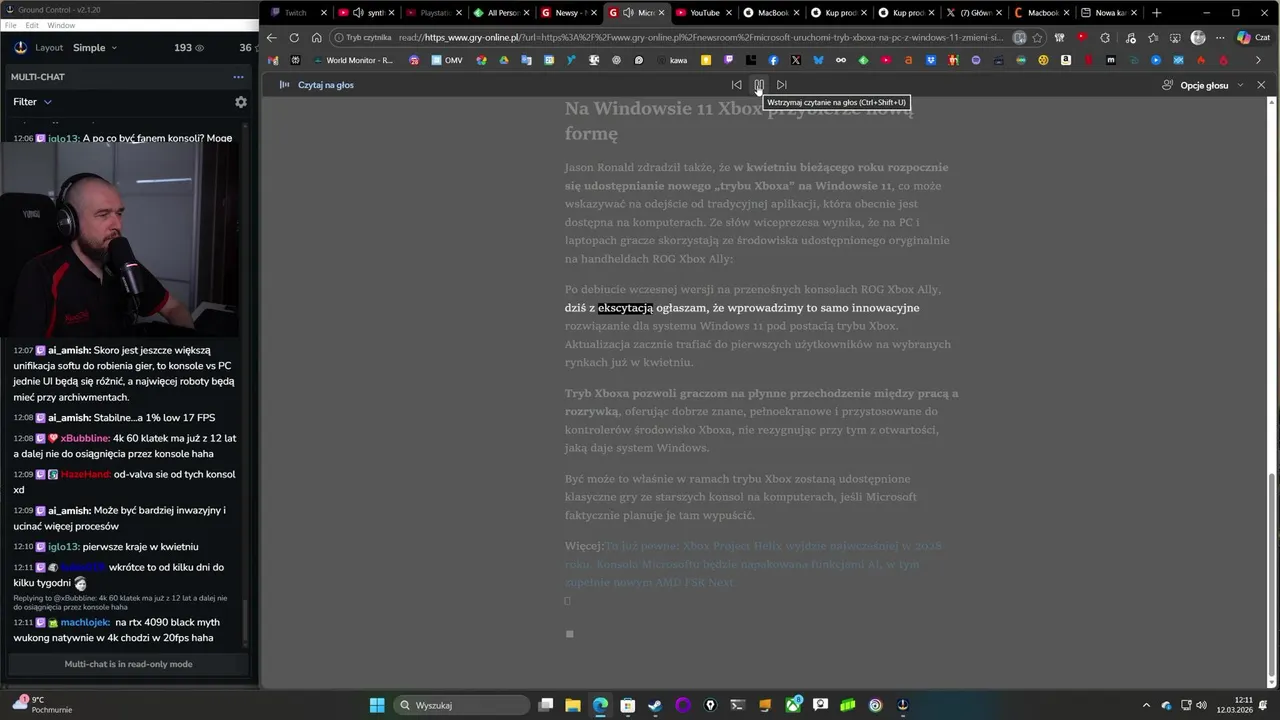Click taskbar search box Wyszukaj

pos(461,705)
